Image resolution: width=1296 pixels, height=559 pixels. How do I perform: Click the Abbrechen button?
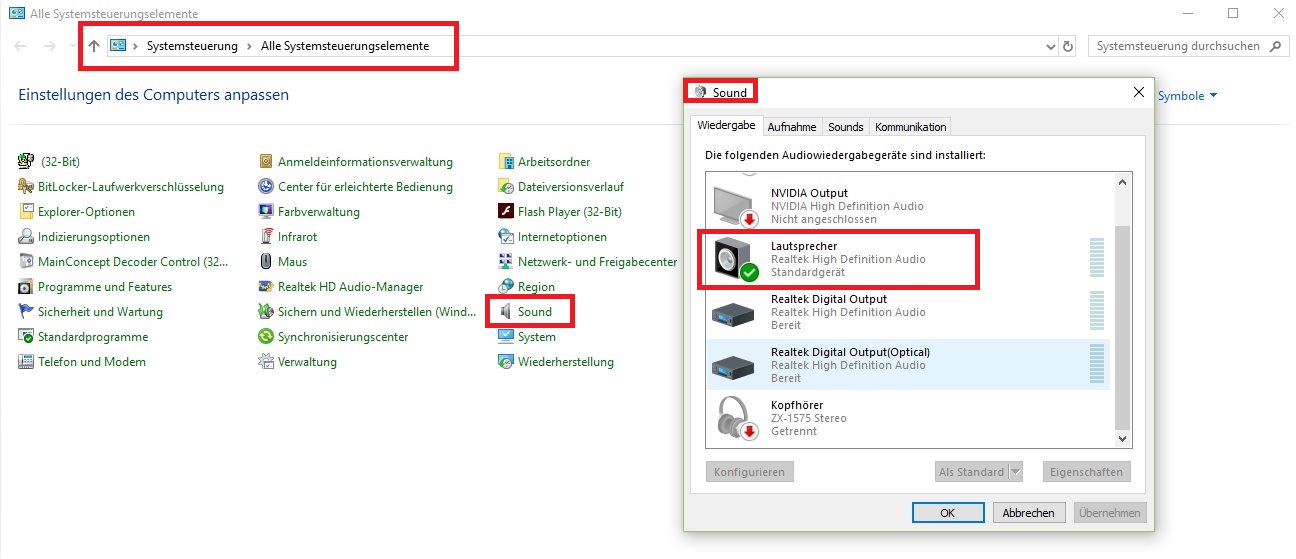click(1029, 513)
